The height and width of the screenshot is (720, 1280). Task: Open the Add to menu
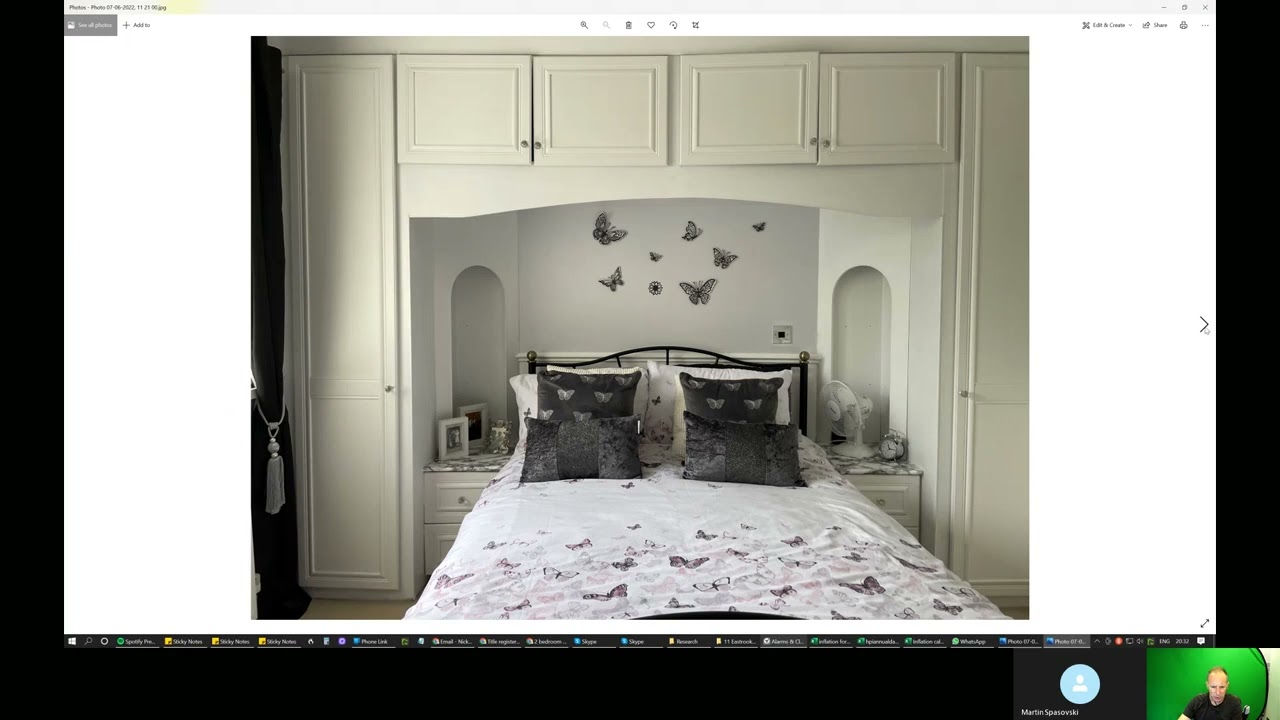[136, 25]
